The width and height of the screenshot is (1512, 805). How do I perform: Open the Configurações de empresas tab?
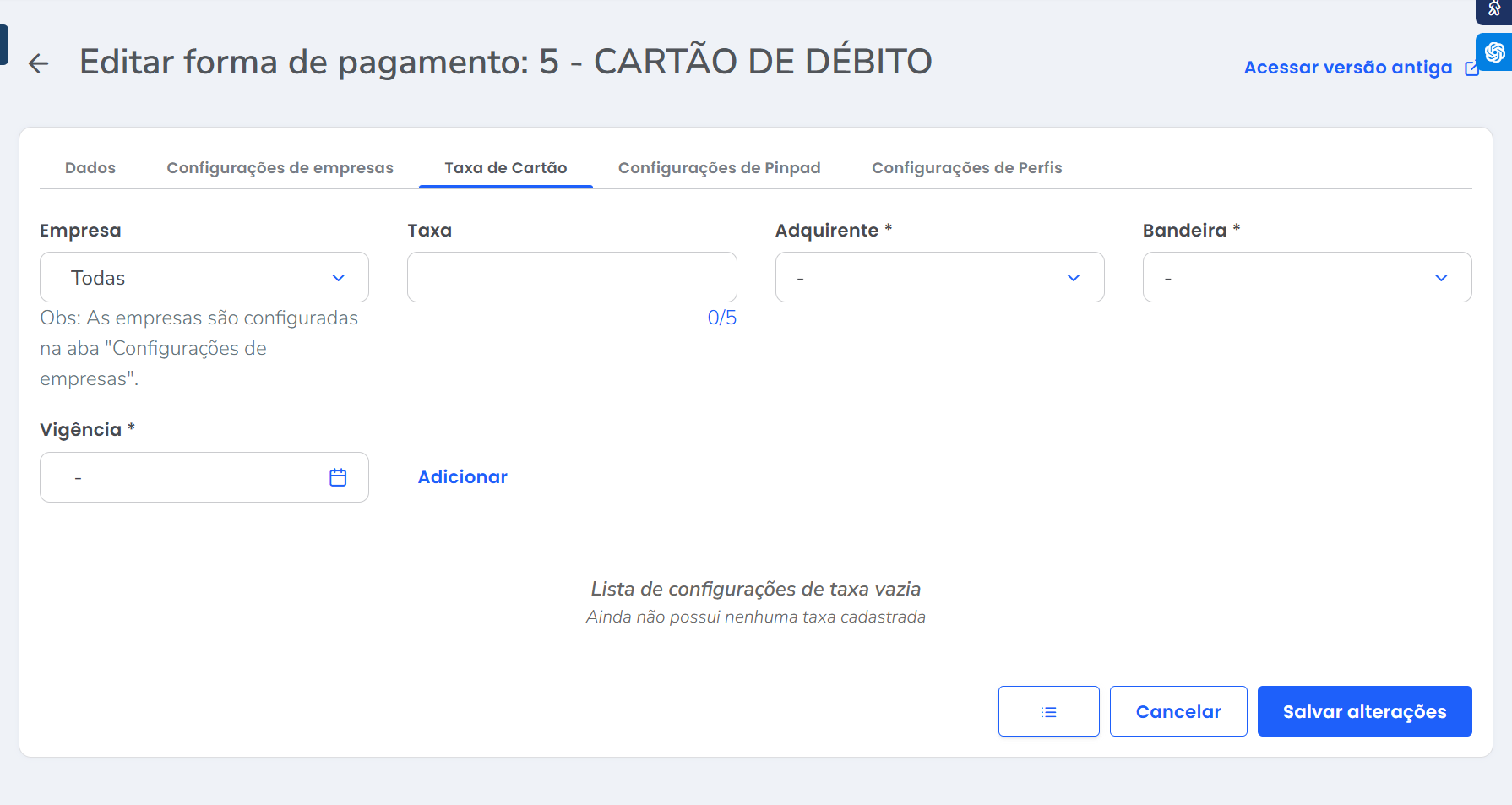pos(280,168)
